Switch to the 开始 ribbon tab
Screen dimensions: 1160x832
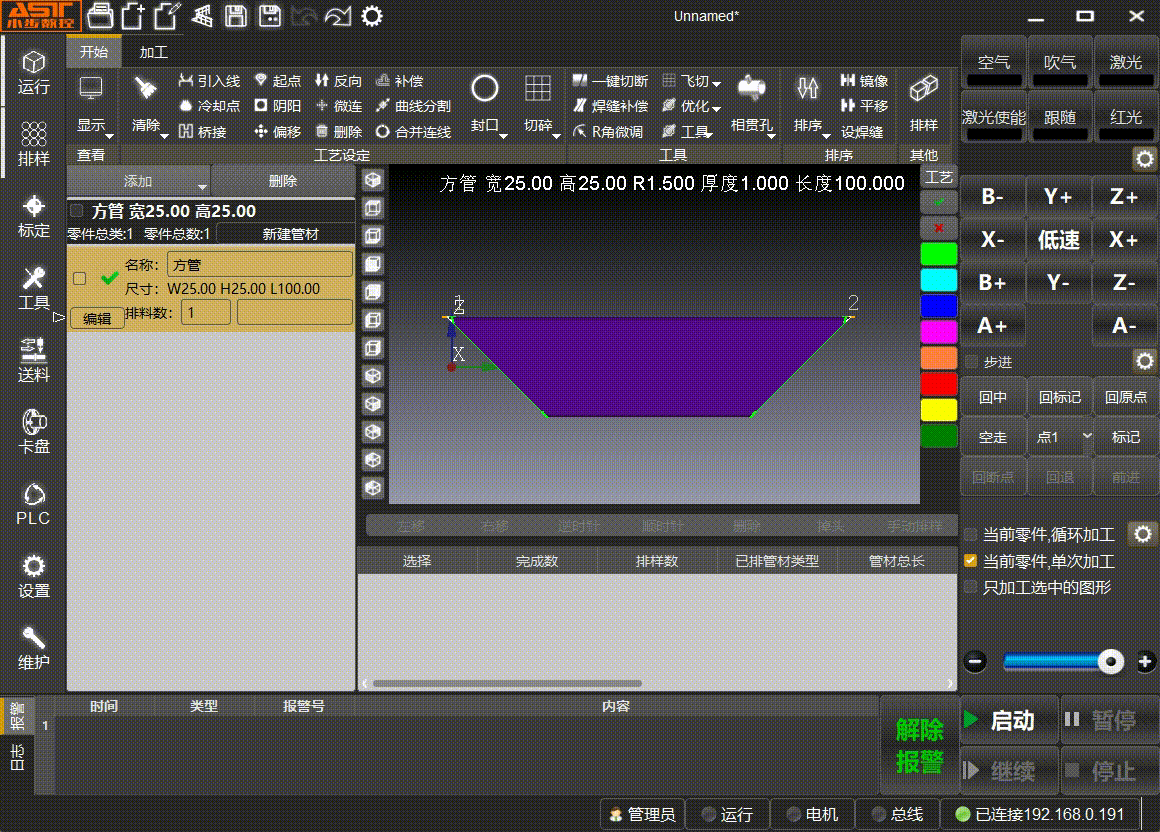point(94,52)
